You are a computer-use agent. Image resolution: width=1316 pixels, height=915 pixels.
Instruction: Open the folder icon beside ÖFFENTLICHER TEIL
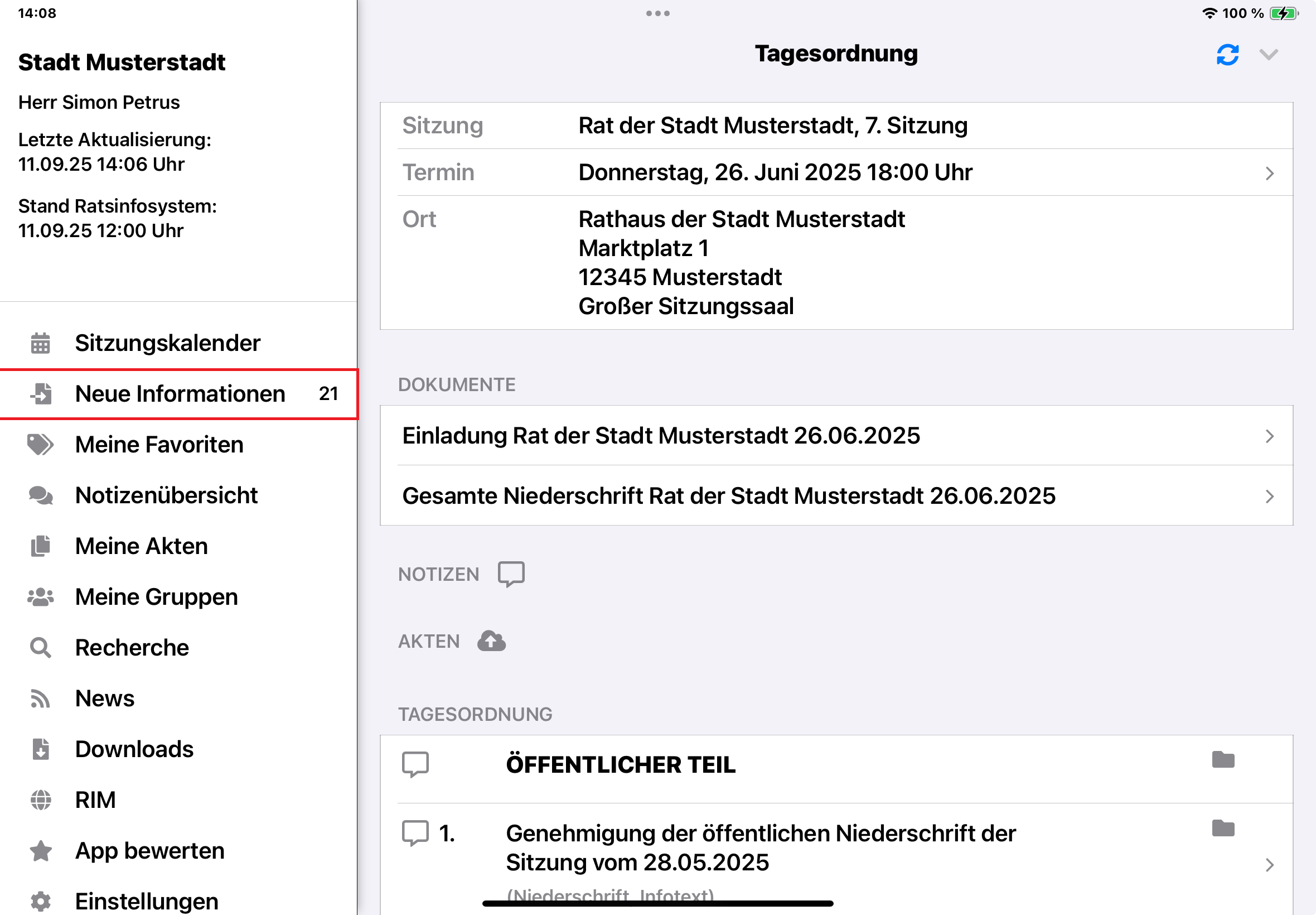[x=1223, y=760]
